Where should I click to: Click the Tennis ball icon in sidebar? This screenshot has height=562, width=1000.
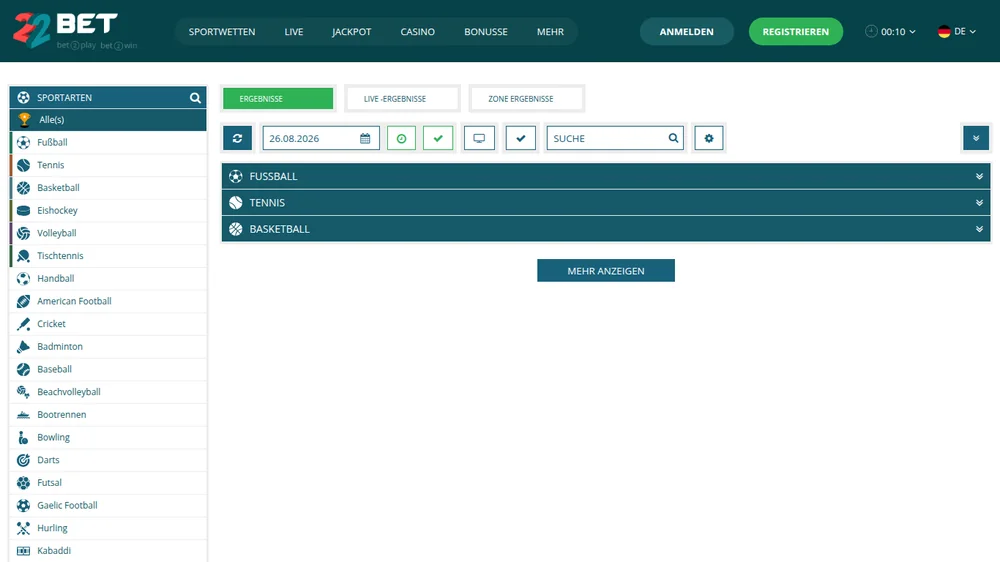tap(24, 165)
